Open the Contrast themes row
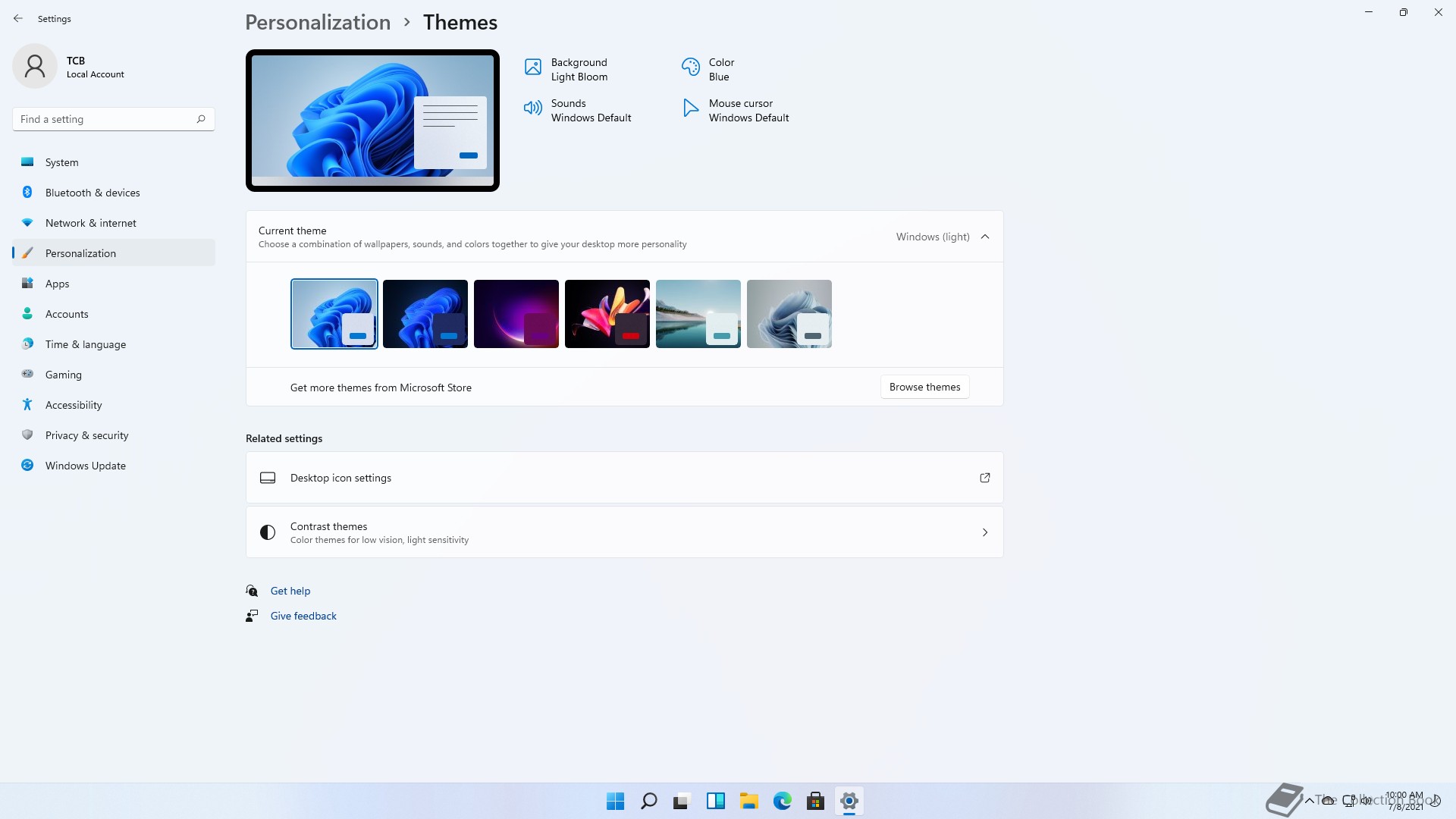Image resolution: width=1456 pixels, height=819 pixels. [625, 532]
